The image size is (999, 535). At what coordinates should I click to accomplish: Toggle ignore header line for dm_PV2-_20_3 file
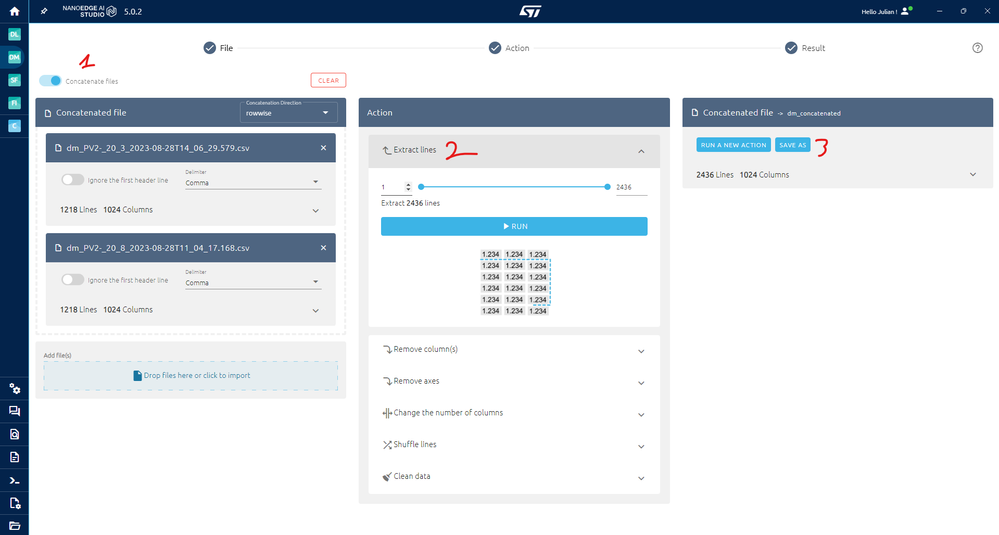73,180
